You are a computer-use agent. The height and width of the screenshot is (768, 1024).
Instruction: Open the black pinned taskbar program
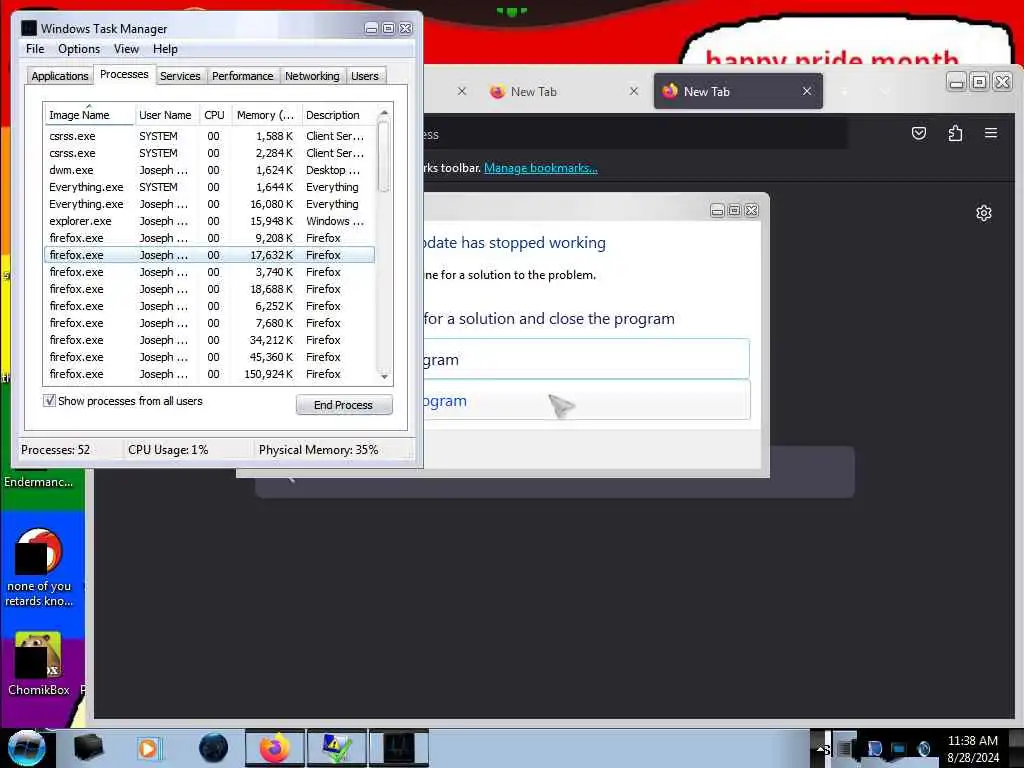click(x=88, y=748)
